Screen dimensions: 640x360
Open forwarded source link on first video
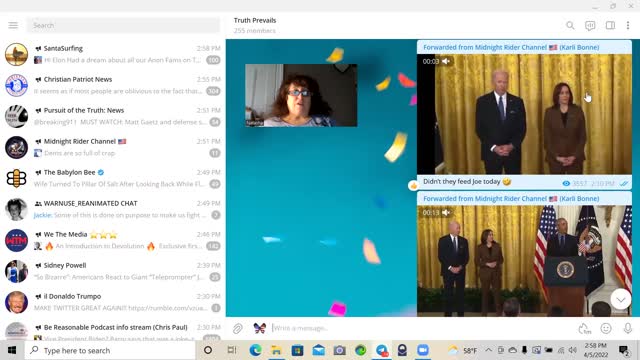click(511, 47)
